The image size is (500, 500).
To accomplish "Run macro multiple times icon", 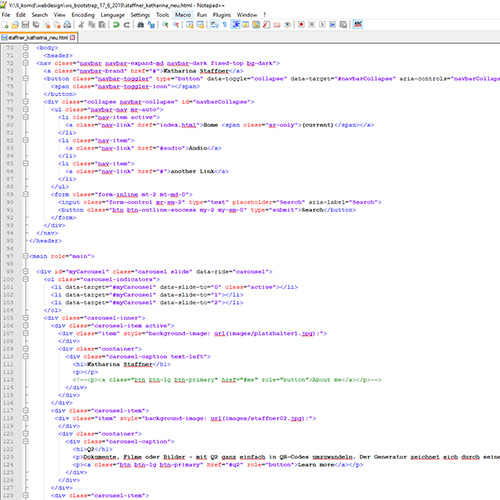I will [332, 25].
